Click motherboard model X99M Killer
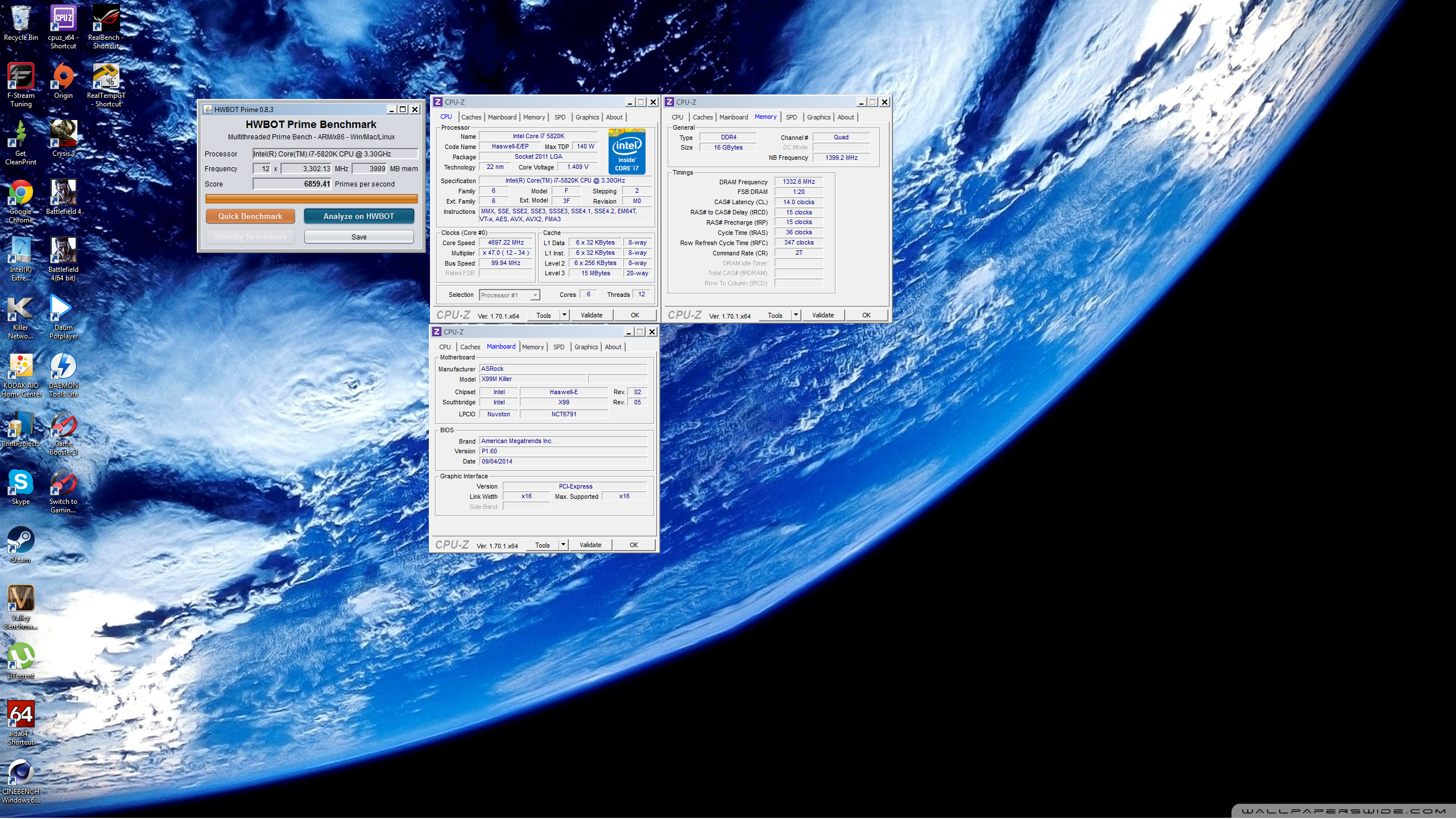 pos(533,379)
